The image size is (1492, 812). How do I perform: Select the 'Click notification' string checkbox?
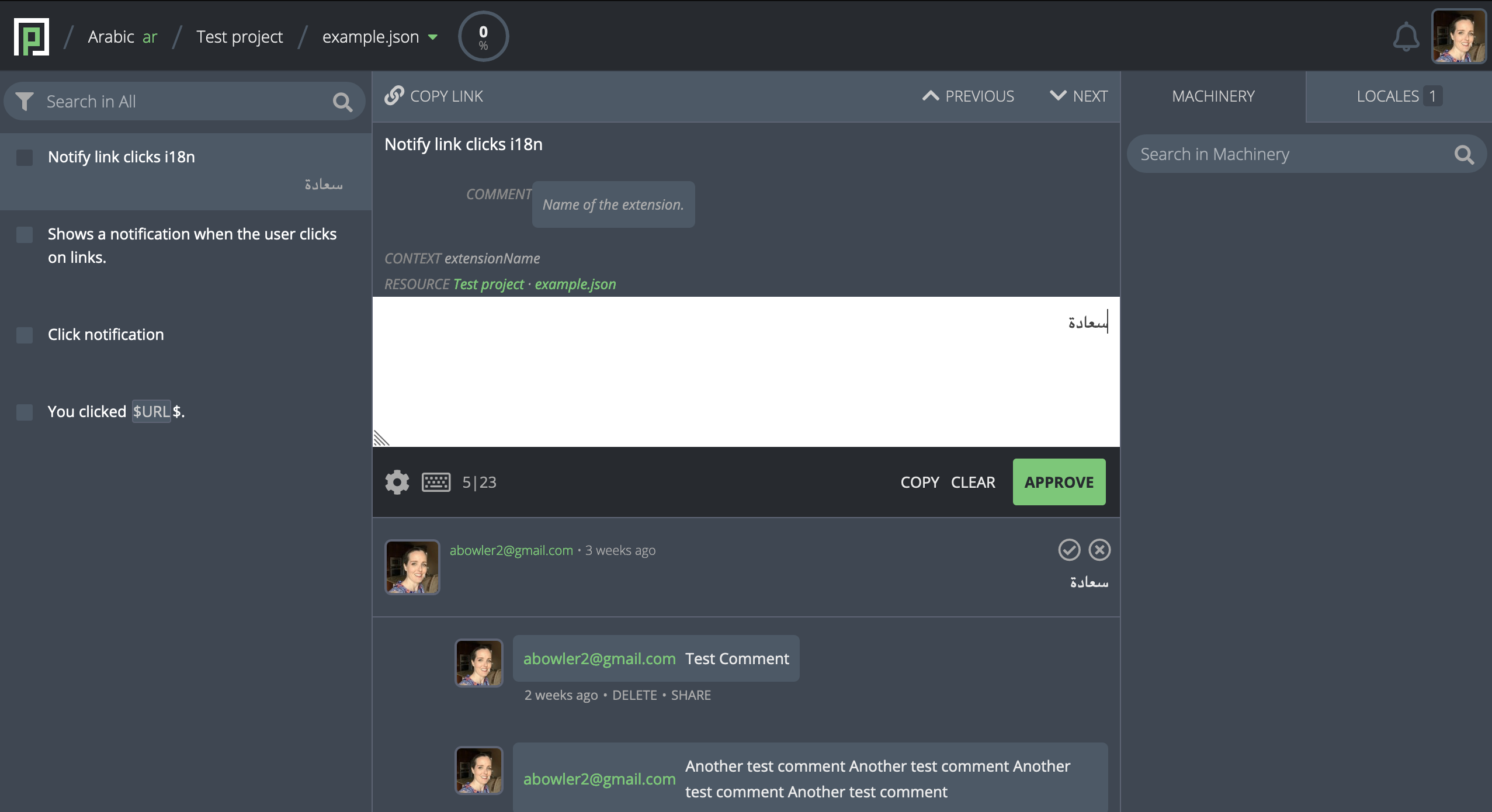(x=25, y=335)
